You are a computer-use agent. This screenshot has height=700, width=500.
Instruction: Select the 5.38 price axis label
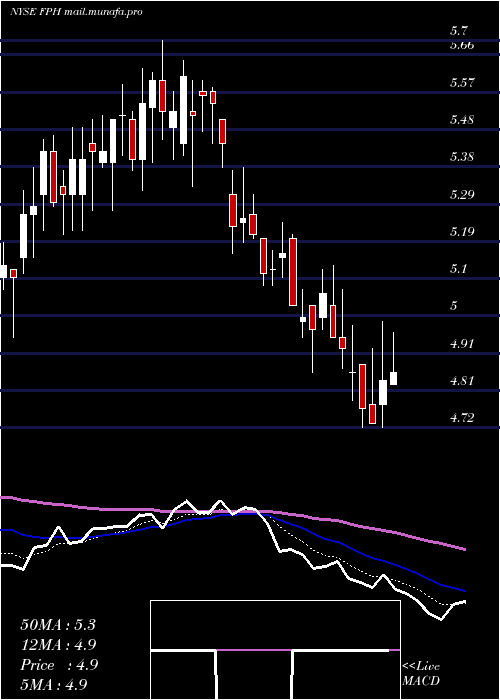(462, 157)
